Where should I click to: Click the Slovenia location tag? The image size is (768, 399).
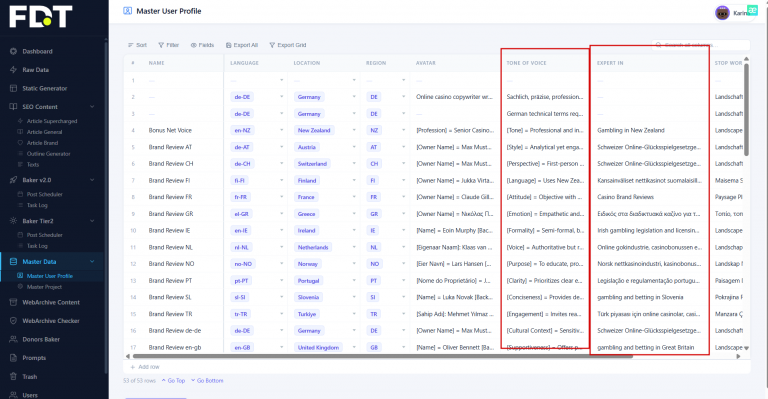tap(309, 298)
